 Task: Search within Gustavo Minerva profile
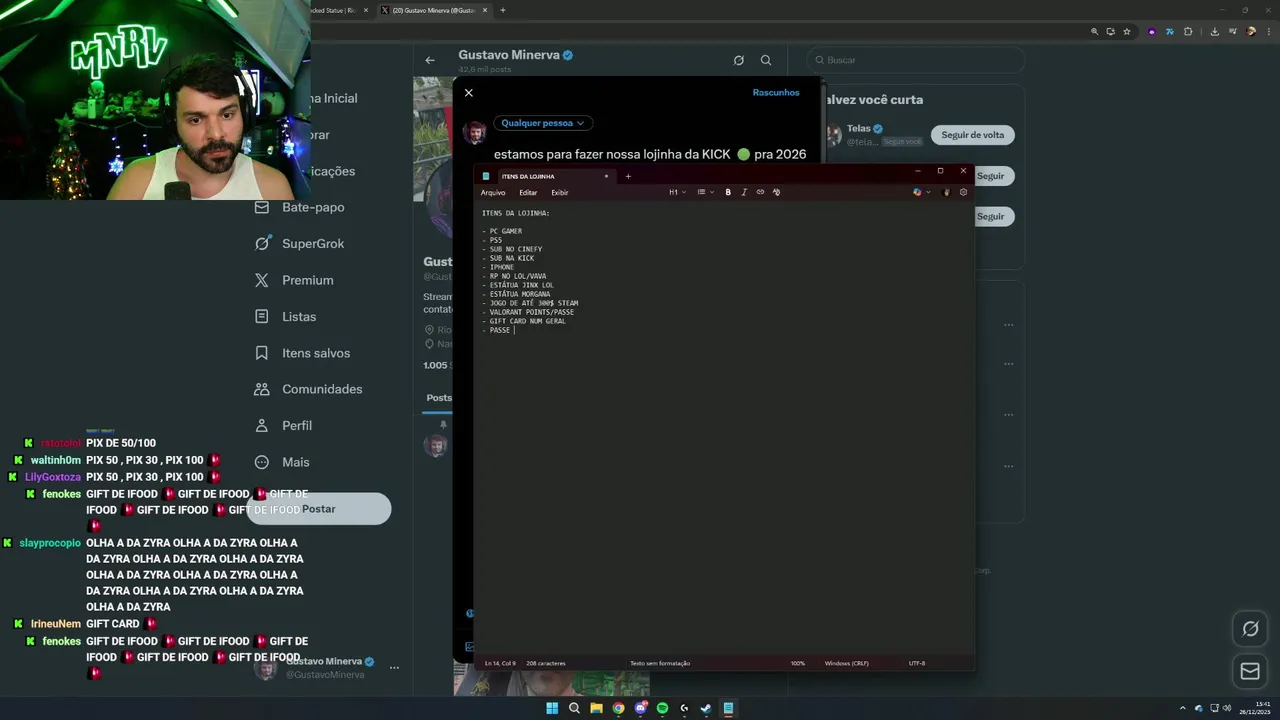766,60
